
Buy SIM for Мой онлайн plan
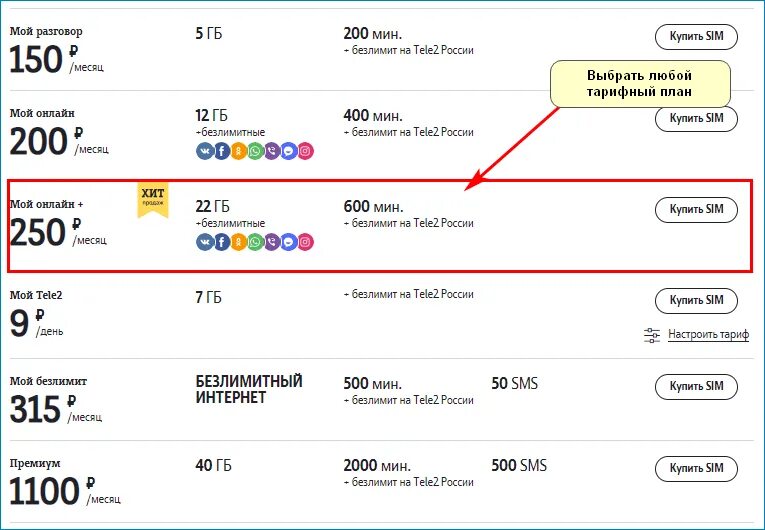(696, 119)
